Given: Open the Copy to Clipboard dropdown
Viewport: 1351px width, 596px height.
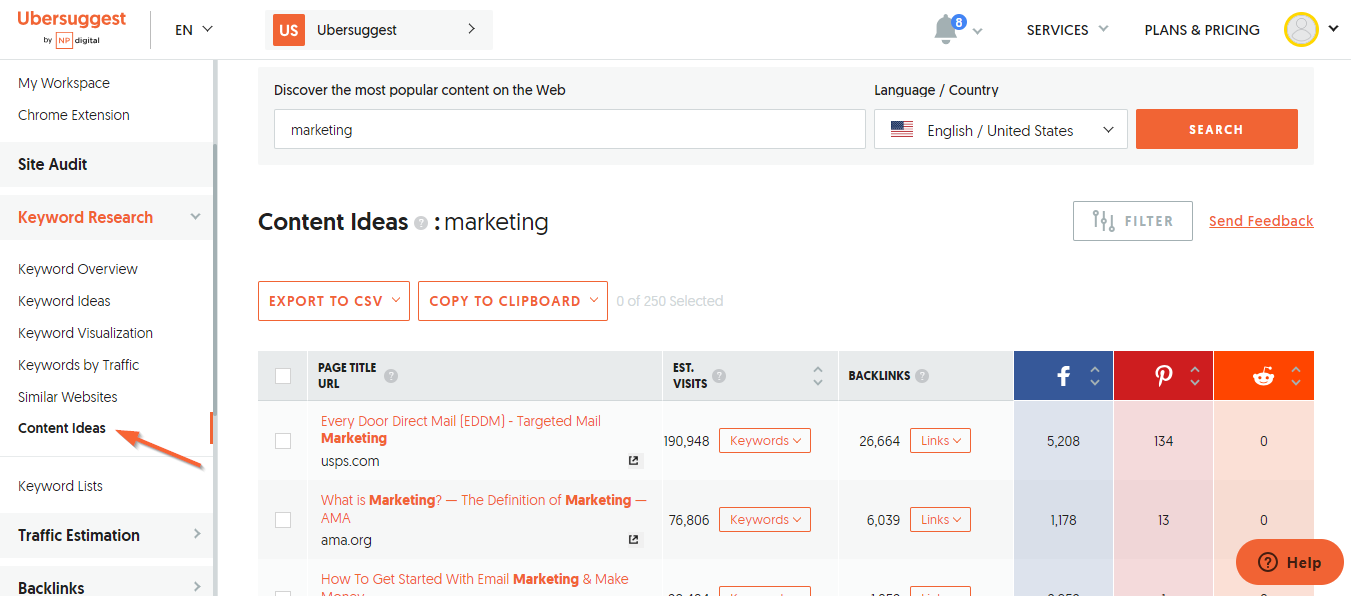Looking at the screenshot, I should (x=513, y=301).
